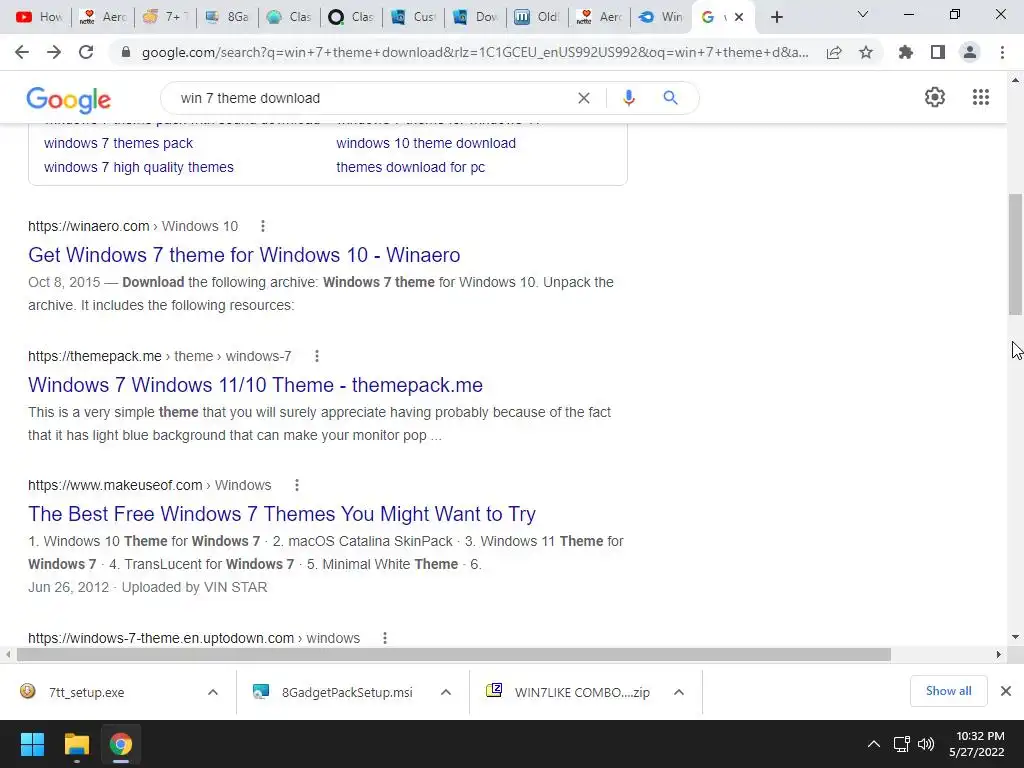Screen dimensions: 1024x768
Task: Open new tab with plus button
Action: 776,17
